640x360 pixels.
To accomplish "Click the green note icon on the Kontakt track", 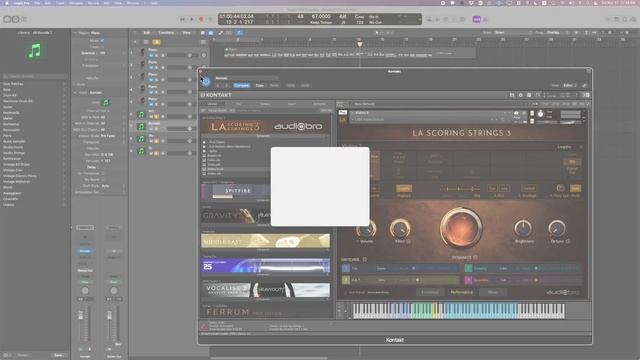I will [142, 127].
